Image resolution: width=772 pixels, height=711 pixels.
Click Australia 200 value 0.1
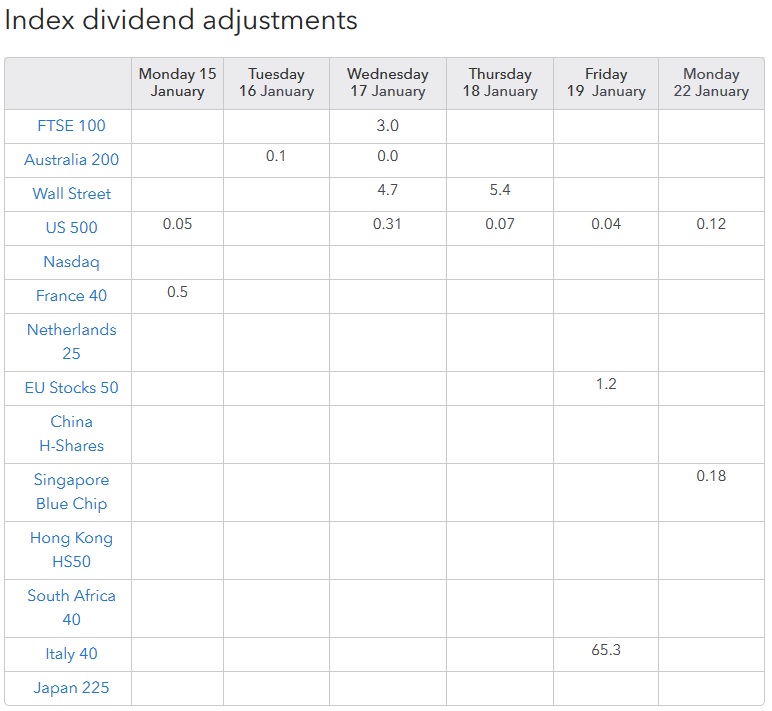coord(276,156)
